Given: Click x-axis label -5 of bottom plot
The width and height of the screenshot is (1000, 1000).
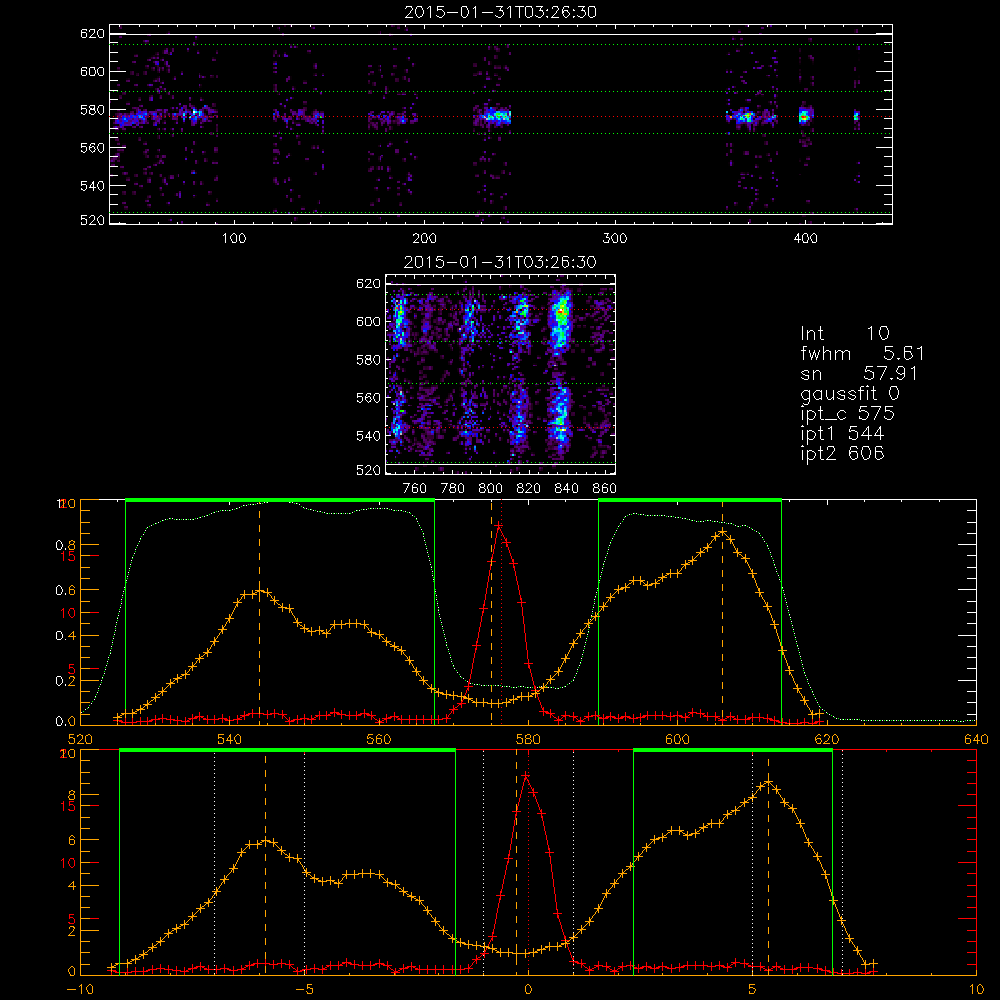Looking at the screenshot, I should [x=304, y=990].
